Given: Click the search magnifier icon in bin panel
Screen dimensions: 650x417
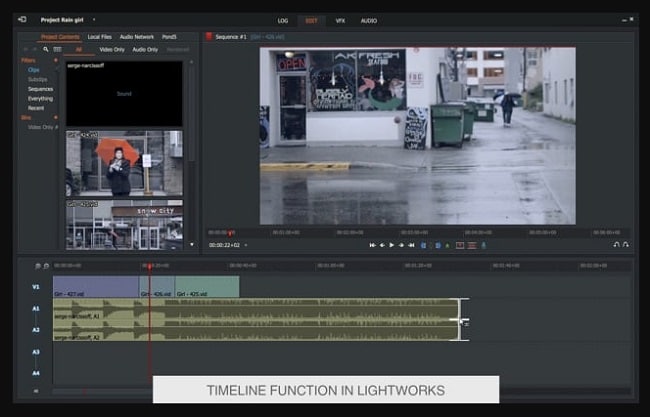Looking at the screenshot, I should tap(43, 49).
